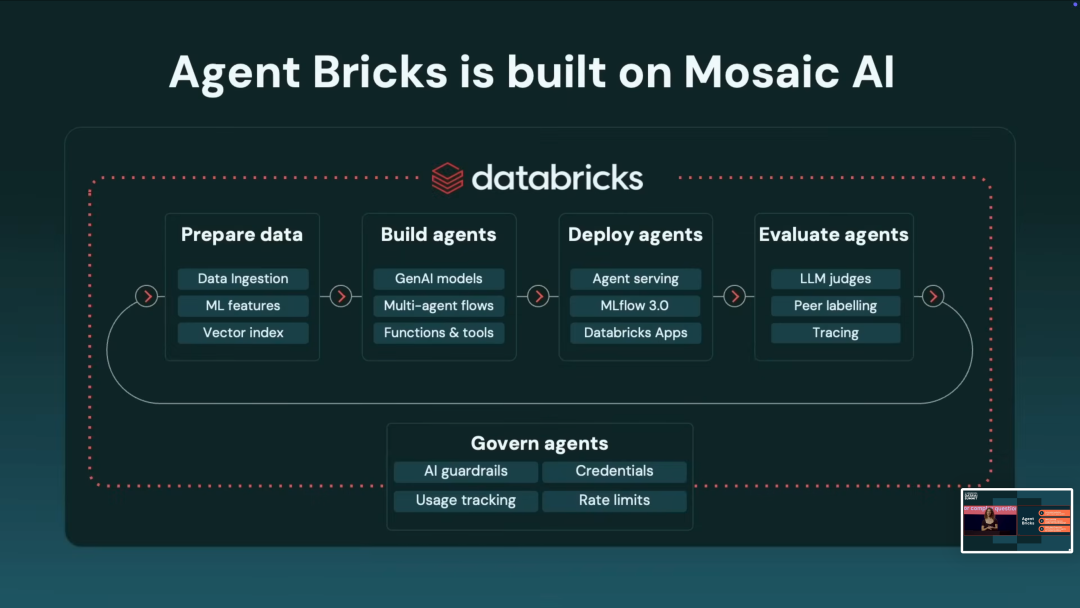
Task: Choose the Multi-agent flows item
Action: pyautogui.click(x=439, y=306)
